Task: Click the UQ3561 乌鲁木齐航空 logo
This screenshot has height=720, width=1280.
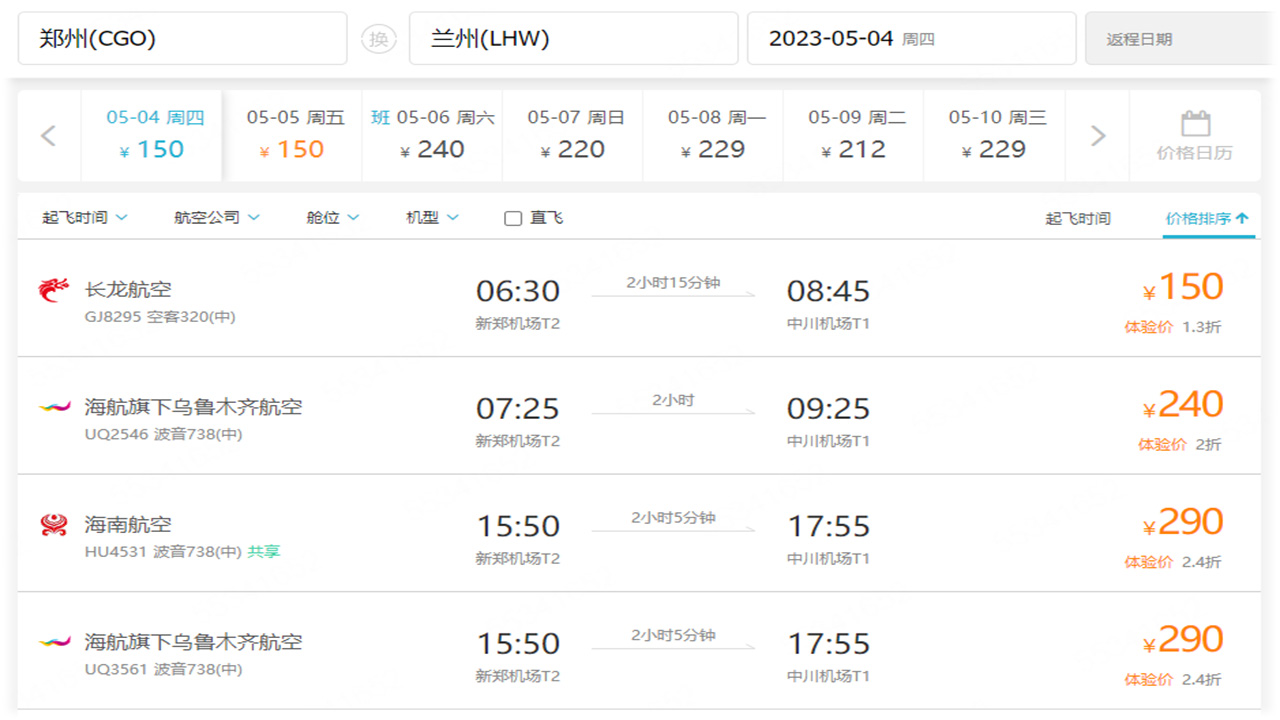Action: pos(54,642)
